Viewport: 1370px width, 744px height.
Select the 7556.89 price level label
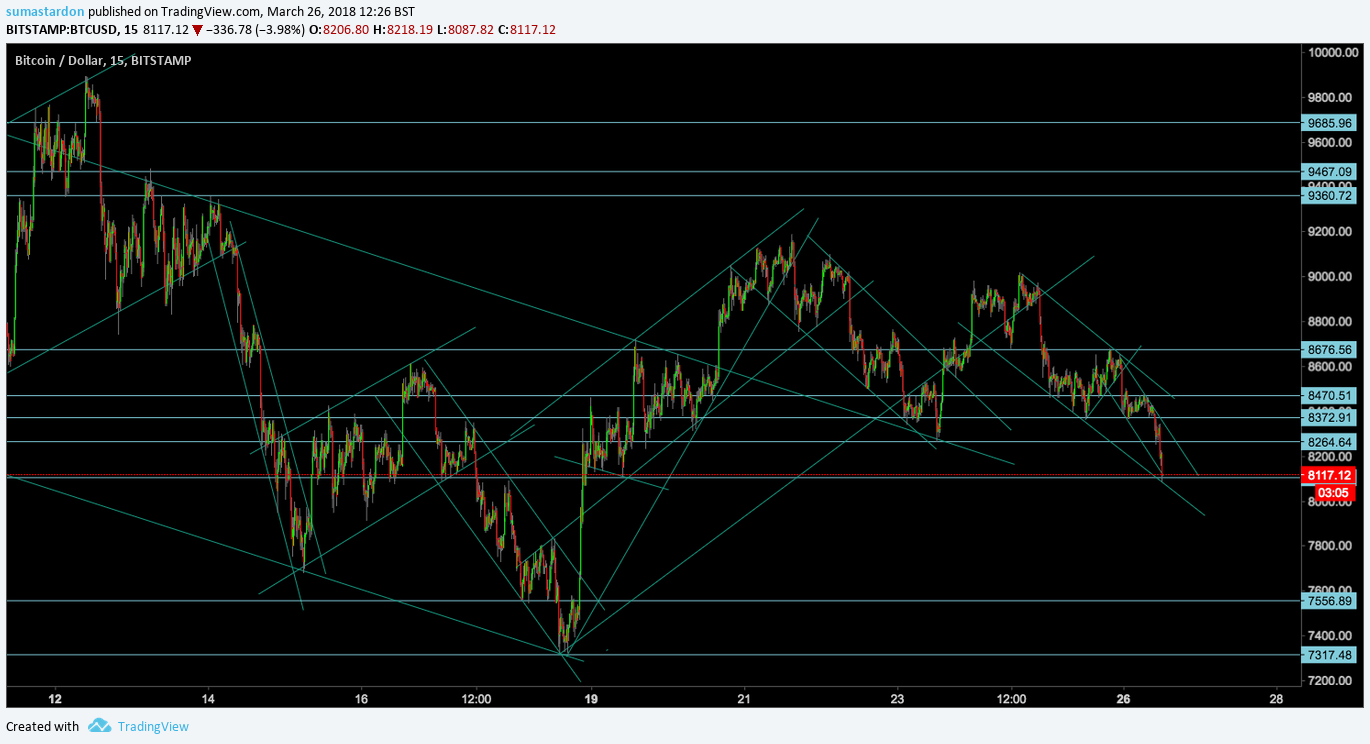coord(1330,601)
